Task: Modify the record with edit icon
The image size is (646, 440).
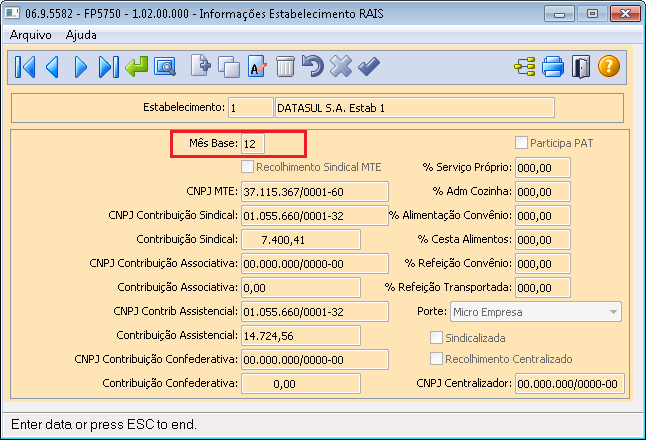Action: pos(257,67)
